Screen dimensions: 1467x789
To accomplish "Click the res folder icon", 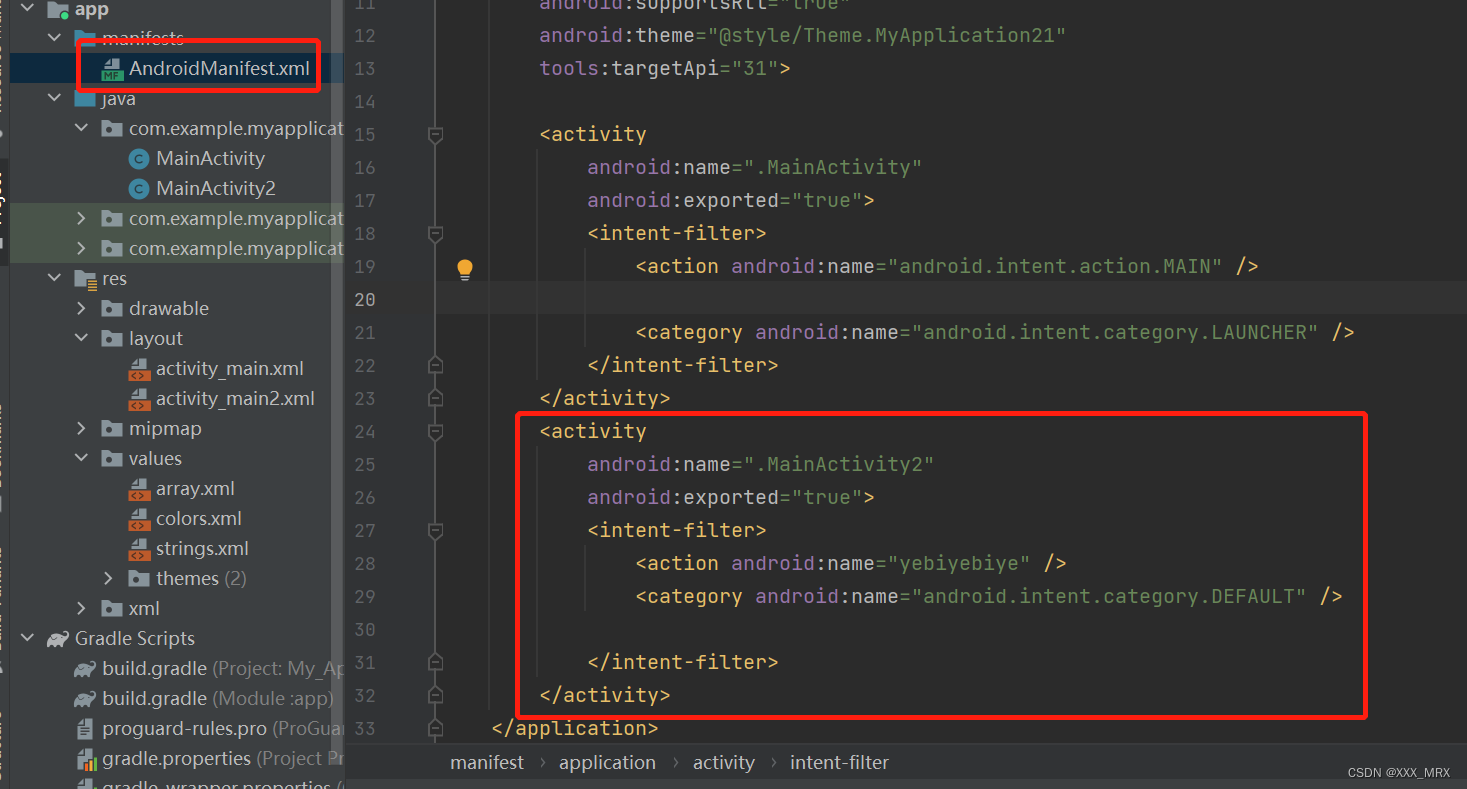I will (x=85, y=279).
